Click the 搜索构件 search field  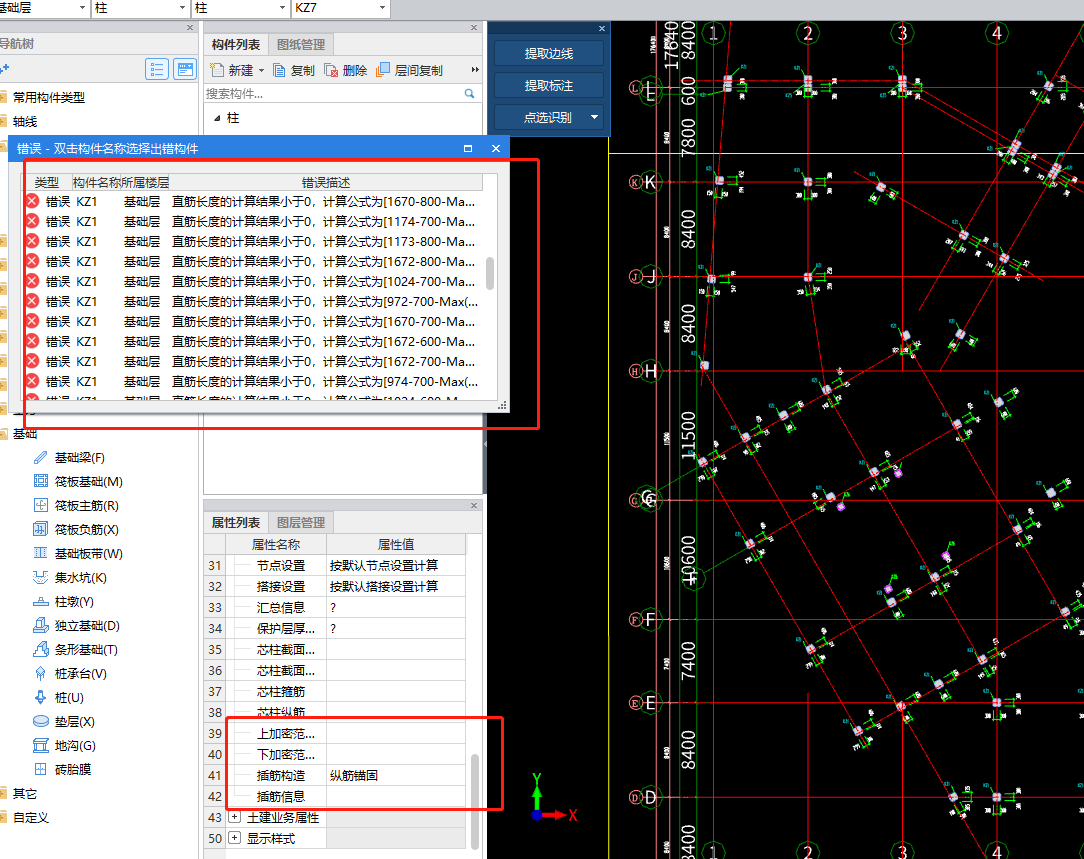tap(332, 93)
